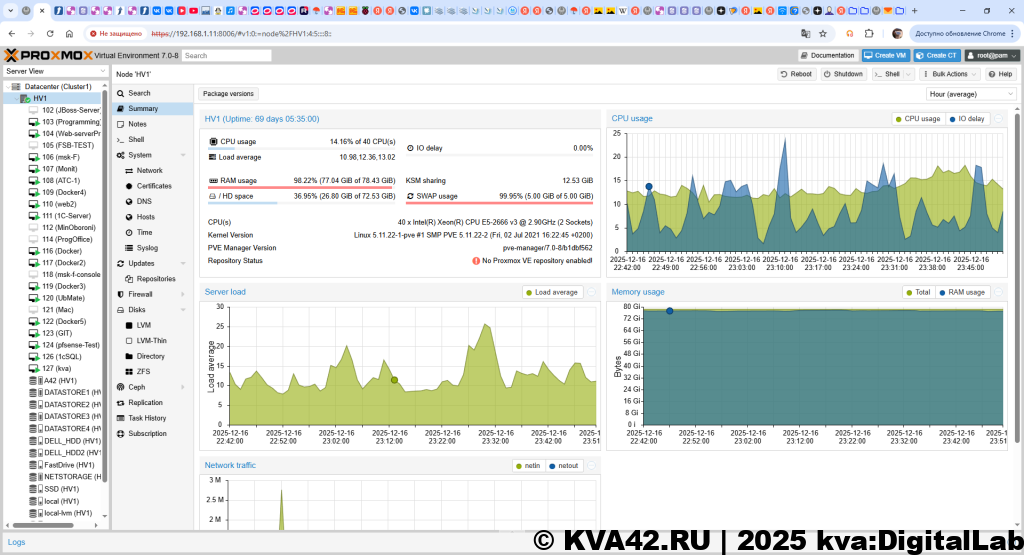Toggle IO delay series in legend
Image resolution: width=1024 pixels, height=555 pixels.
point(966,118)
